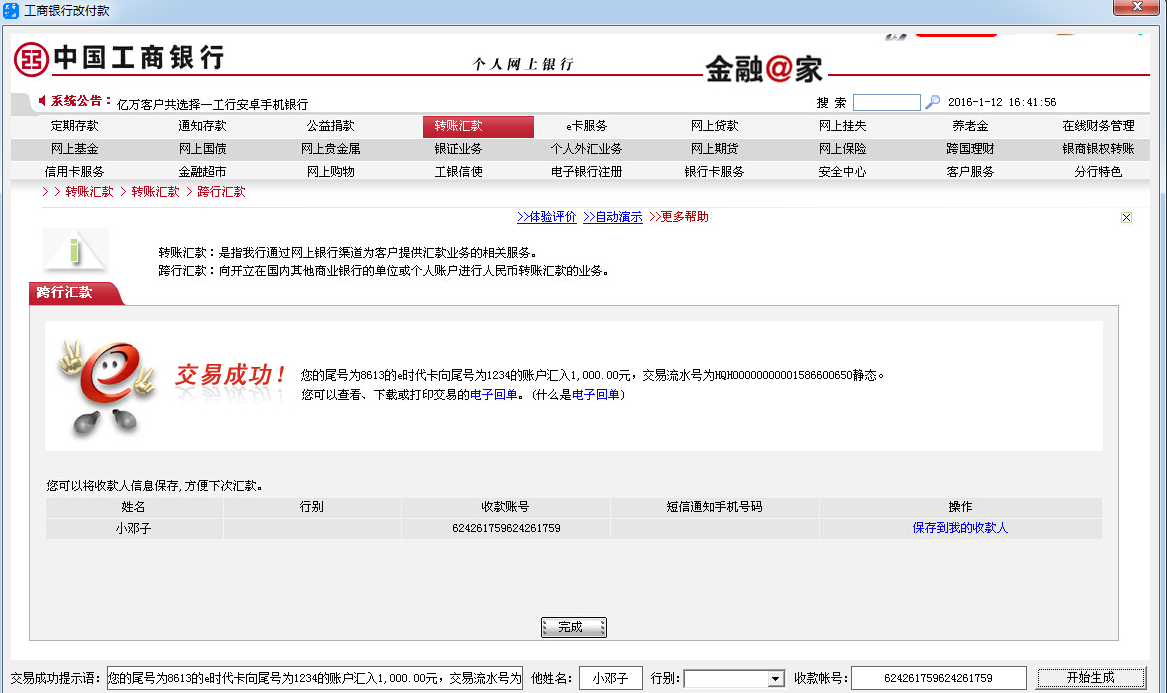Click account number 624261759624261759 in table
Screen dimensions: 1167x693
[x=506, y=528]
